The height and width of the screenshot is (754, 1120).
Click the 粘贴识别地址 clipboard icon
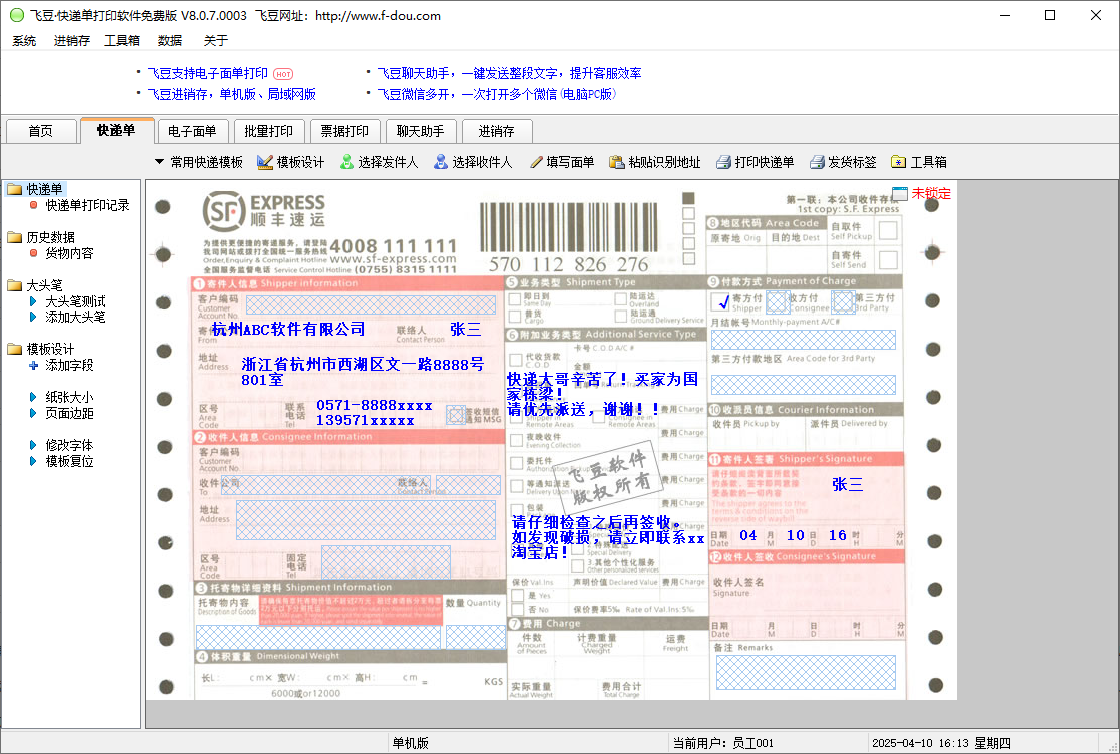point(618,162)
